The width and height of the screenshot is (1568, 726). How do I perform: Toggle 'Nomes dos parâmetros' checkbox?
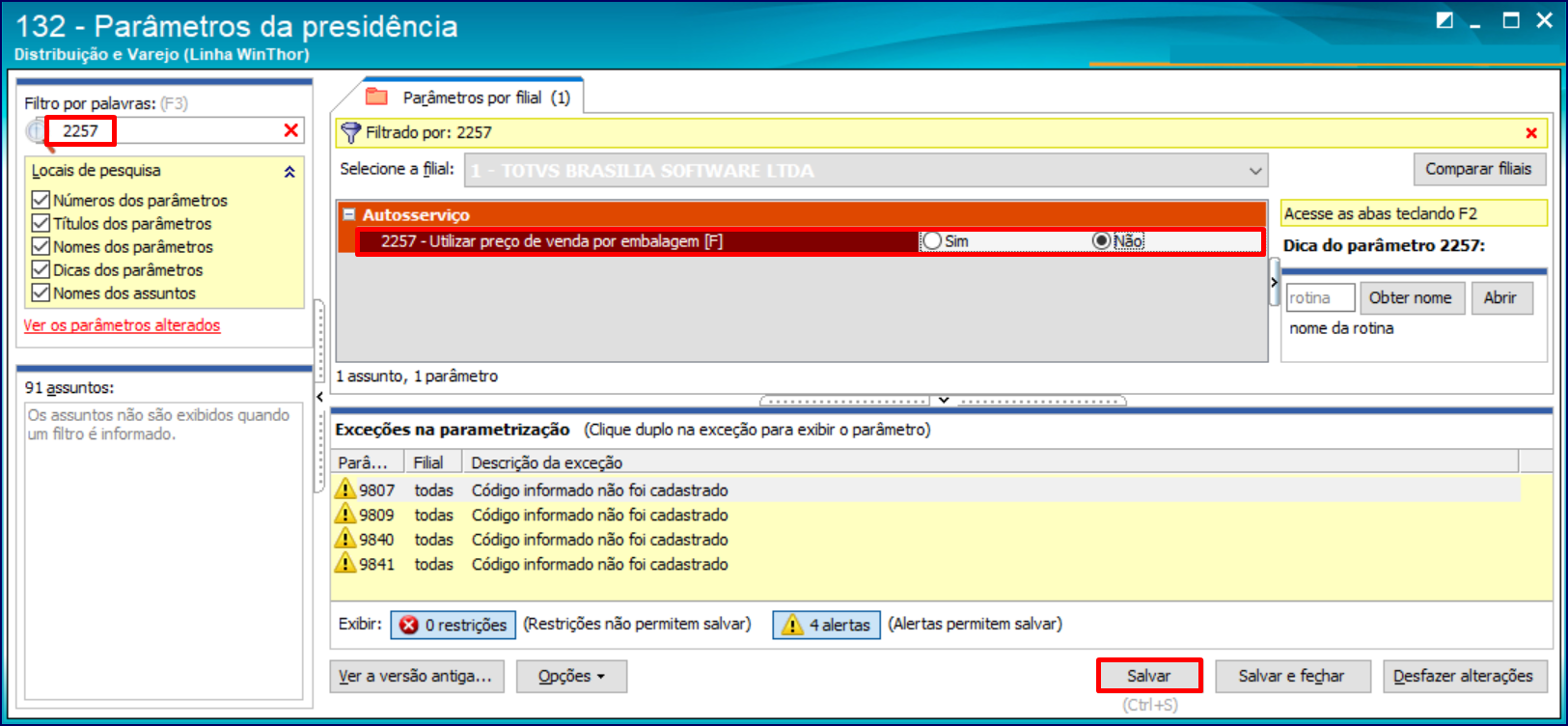(x=41, y=246)
